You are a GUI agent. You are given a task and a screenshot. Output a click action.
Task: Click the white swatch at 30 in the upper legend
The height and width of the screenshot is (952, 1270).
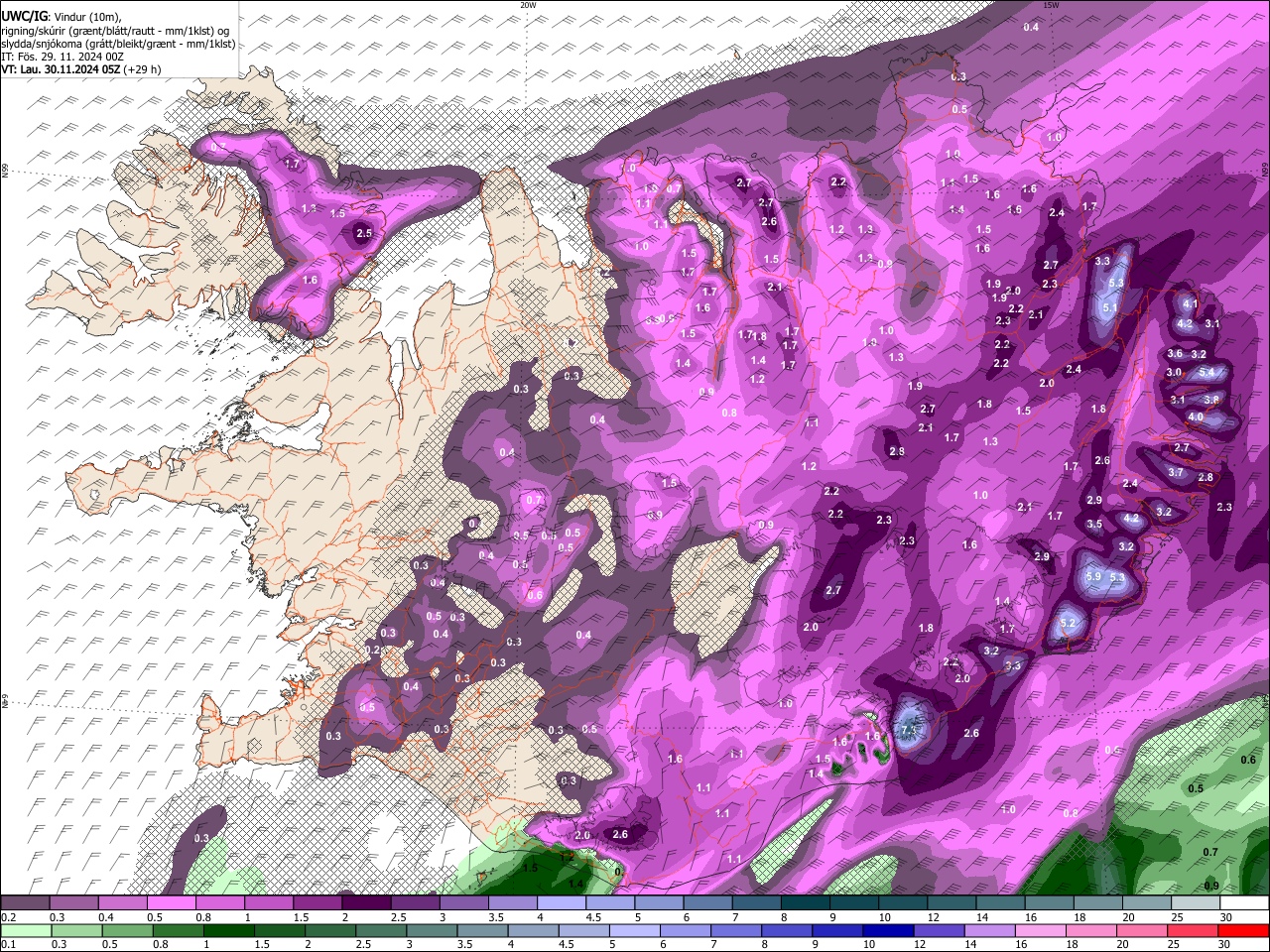[1244, 902]
